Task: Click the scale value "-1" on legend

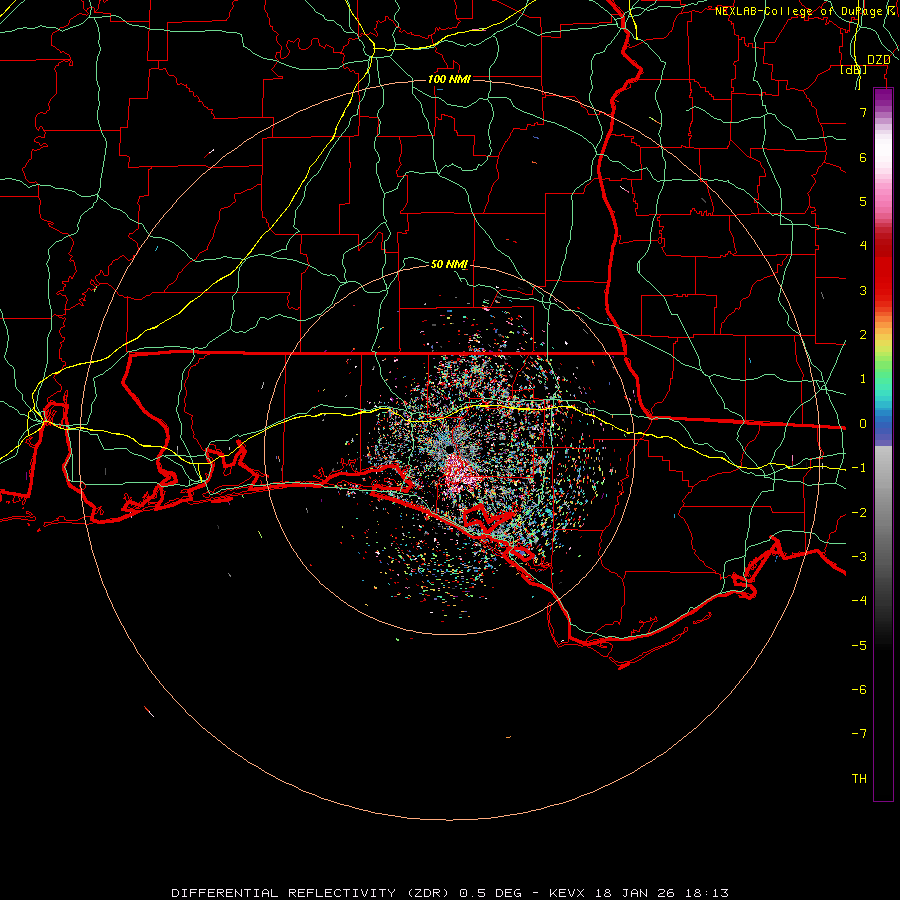Action: (859, 468)
